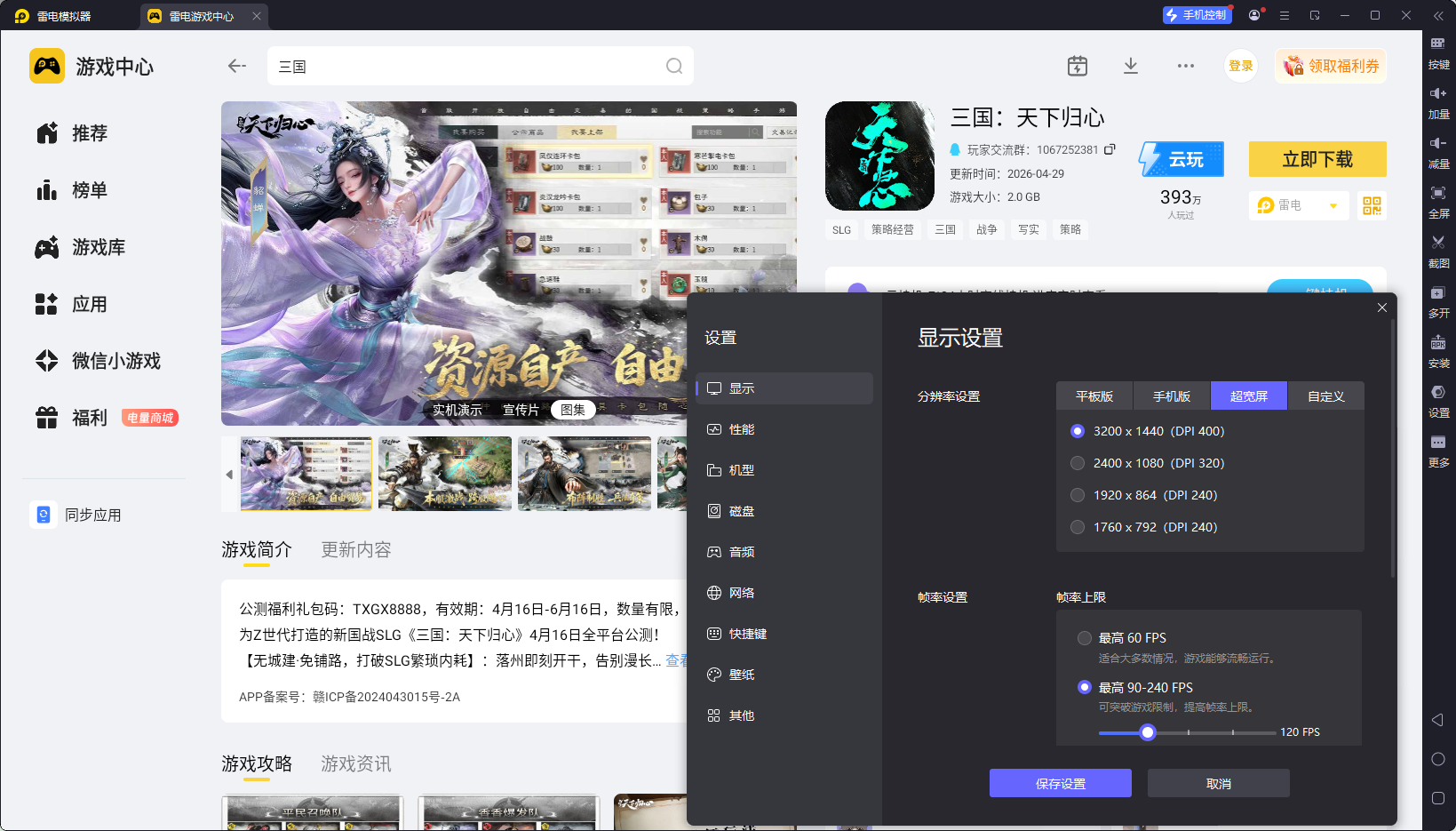Choose the 最高 60 FPS option
Screen dimensions: 1456x831
click(1122, 638)
